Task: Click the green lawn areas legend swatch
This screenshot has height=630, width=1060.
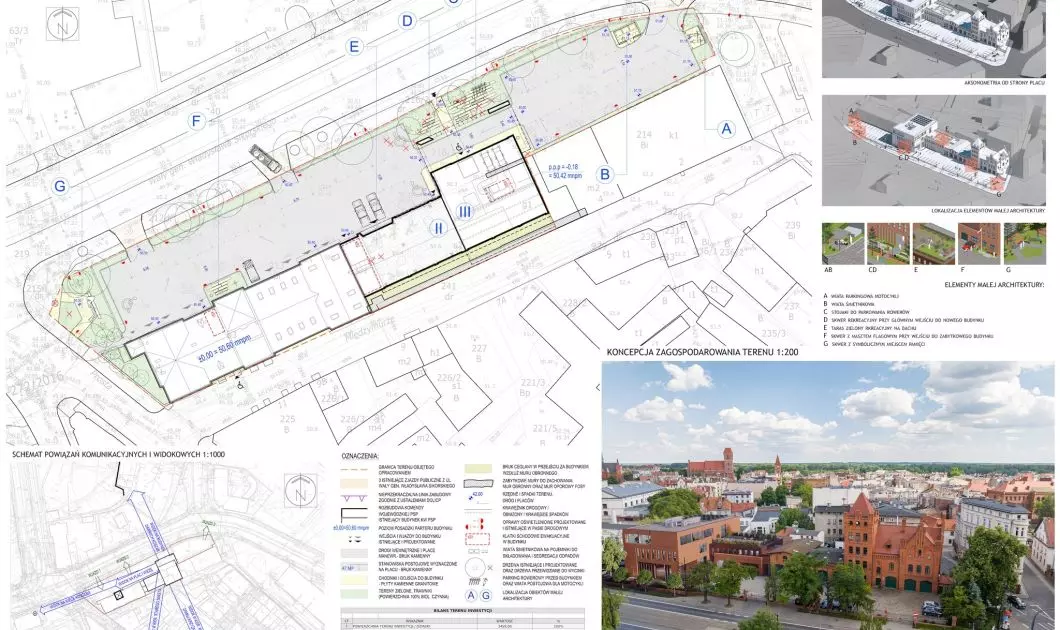Action: 354,594
